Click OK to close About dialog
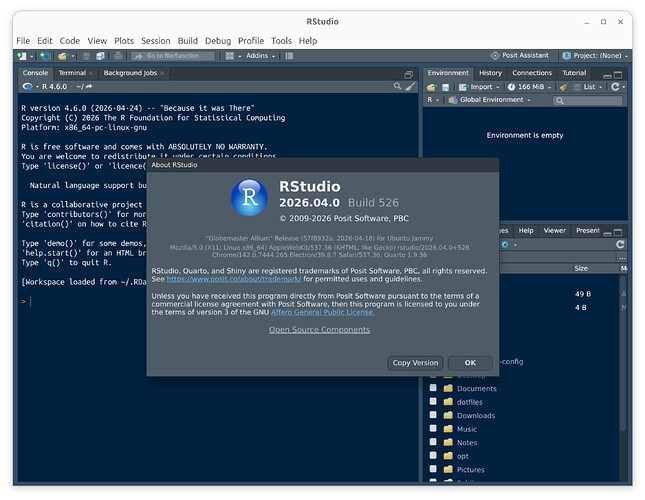This screenshot has height=500, width=645. point(470,363)
